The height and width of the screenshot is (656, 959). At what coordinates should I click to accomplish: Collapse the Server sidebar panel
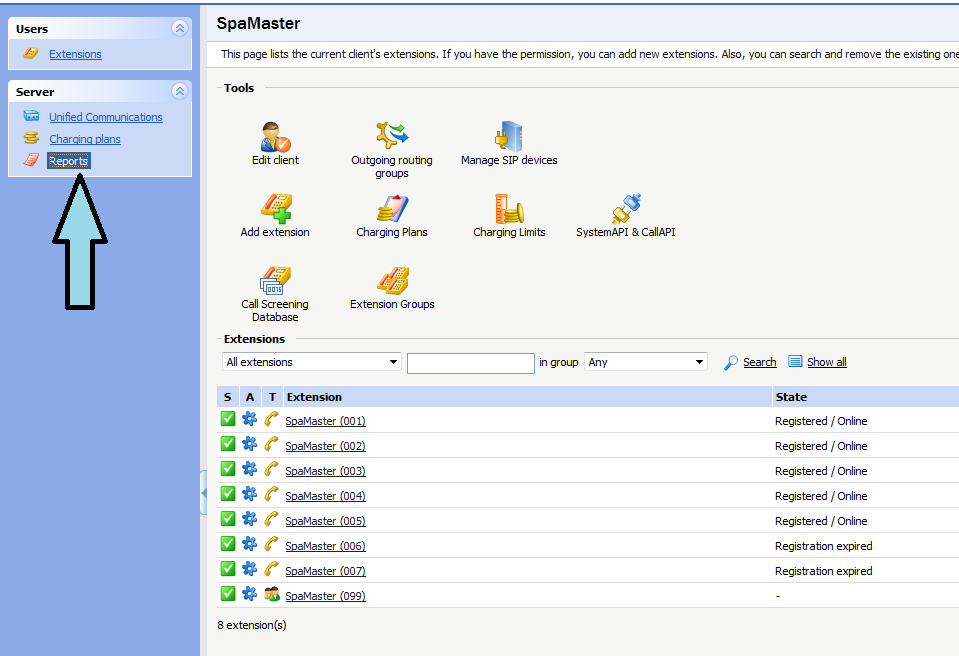click(x=180, y=92)
